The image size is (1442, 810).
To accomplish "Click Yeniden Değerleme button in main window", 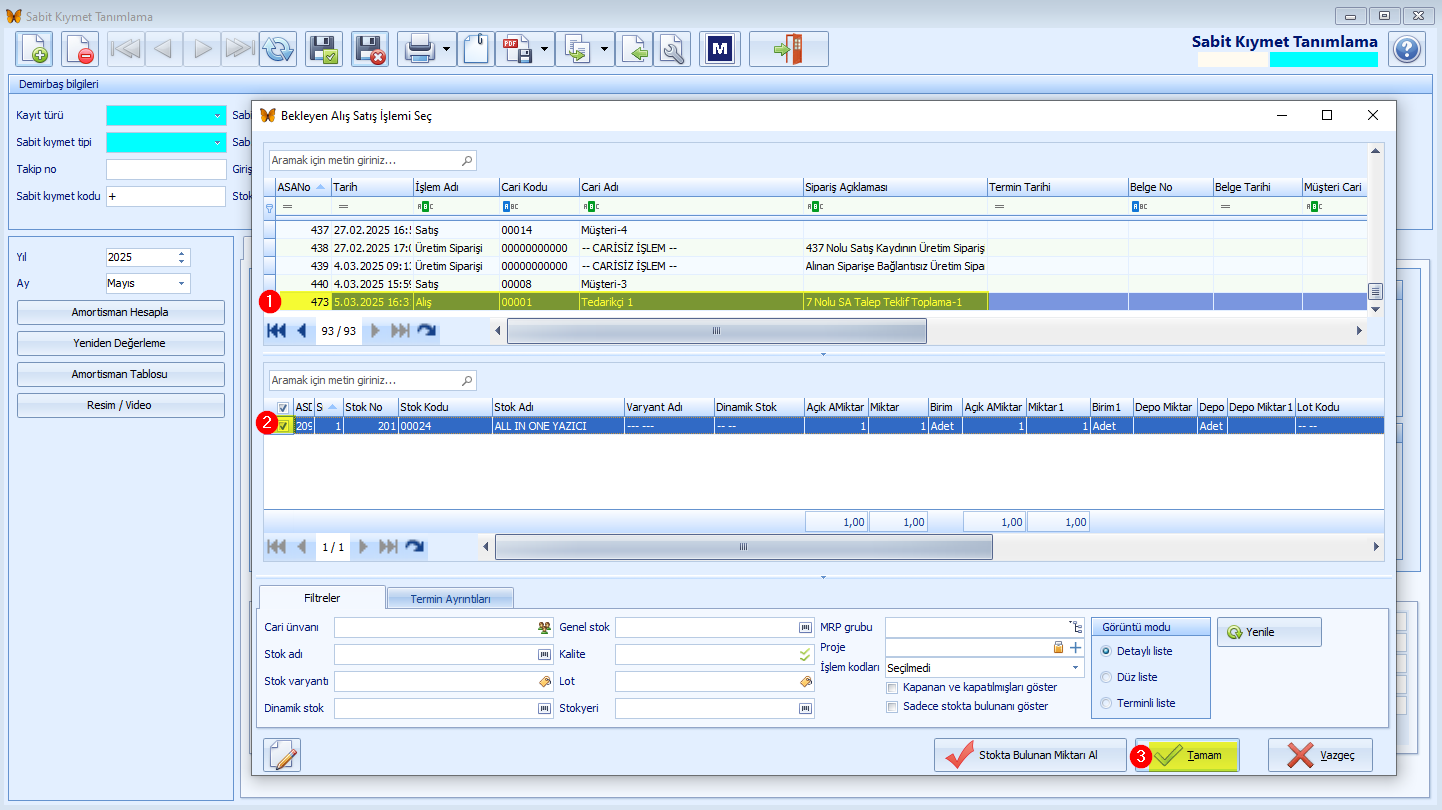I will click(120, 343).
